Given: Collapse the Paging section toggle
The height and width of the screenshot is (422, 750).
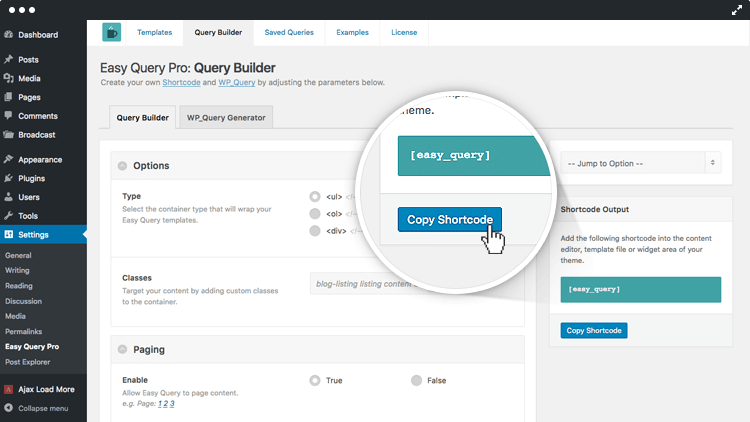Looking at the screenshot, I should pos(122,349).
